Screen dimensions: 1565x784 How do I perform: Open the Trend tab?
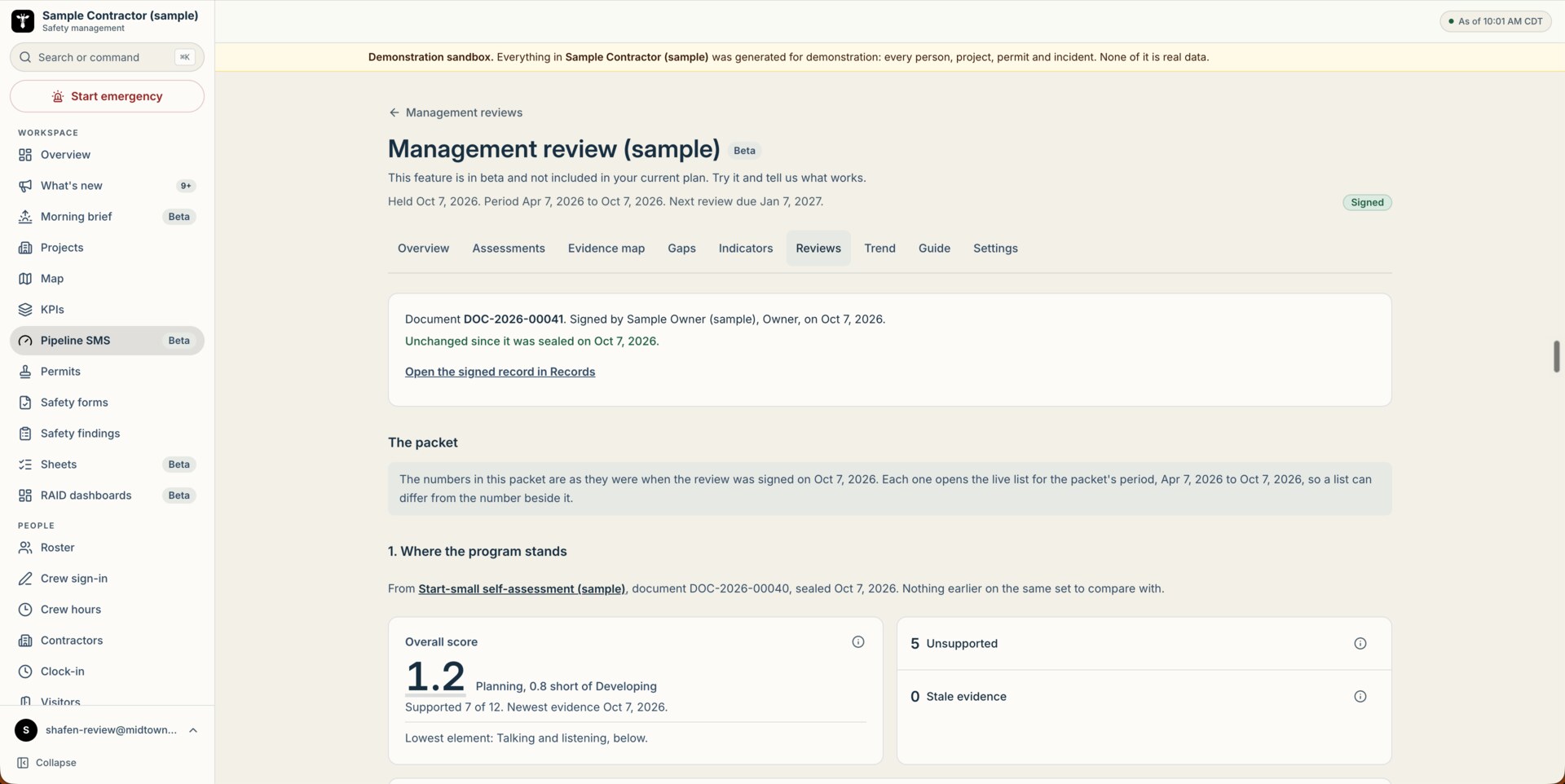click(x=879, y=249)
